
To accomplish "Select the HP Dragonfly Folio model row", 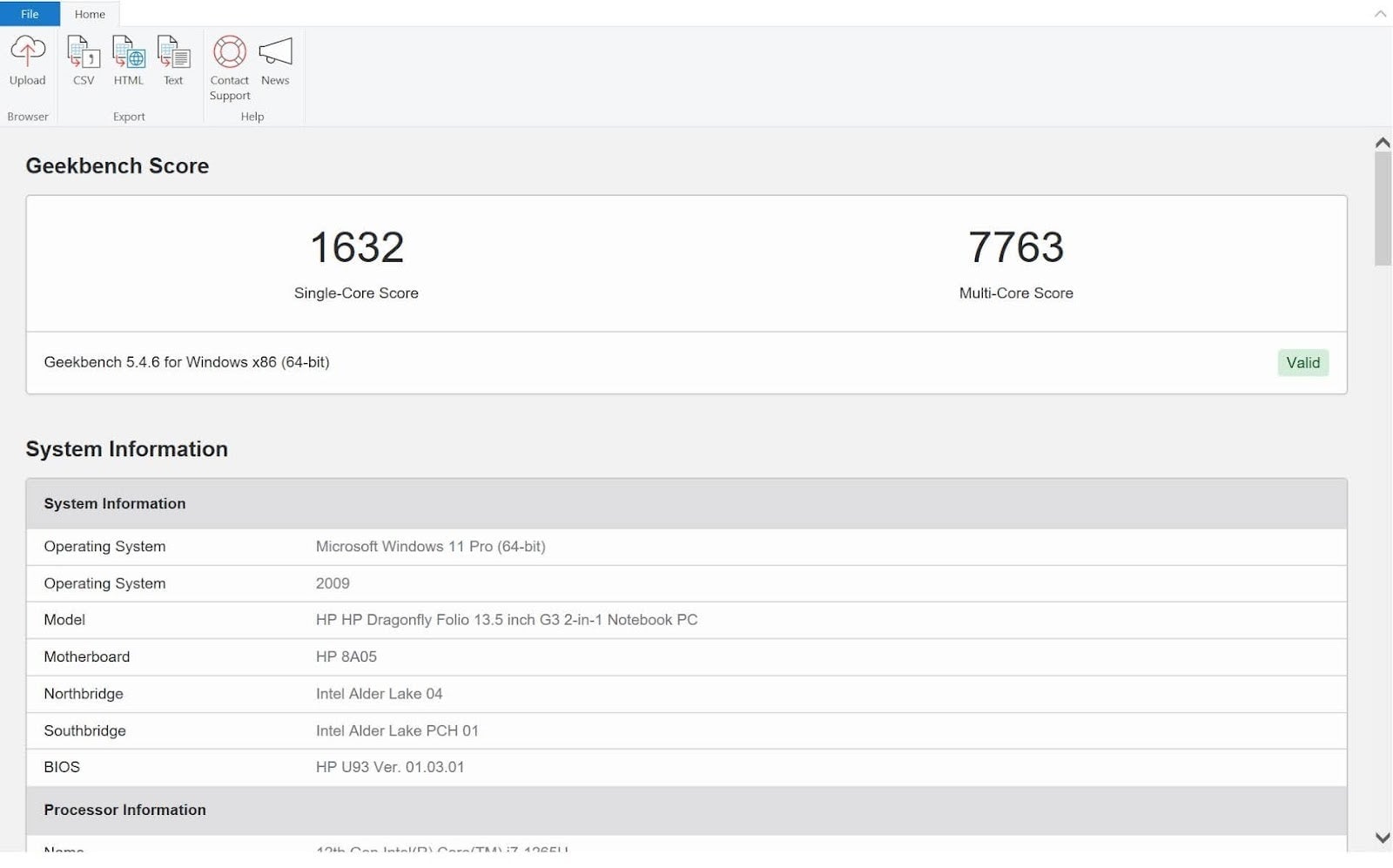I will (x=506, y=620).
